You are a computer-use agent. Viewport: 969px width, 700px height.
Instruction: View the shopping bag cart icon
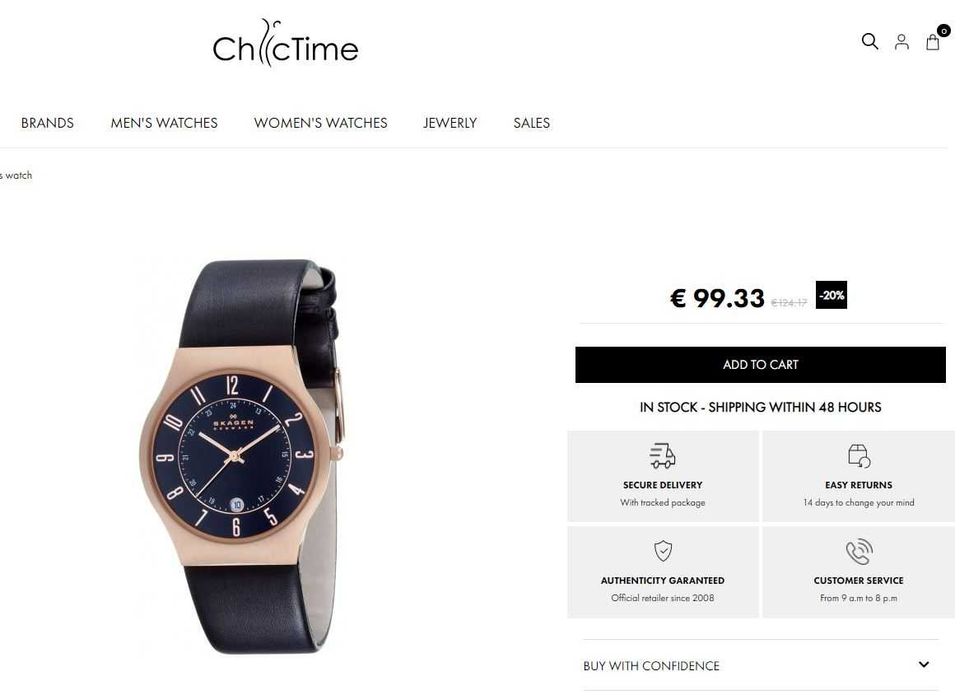933,42
